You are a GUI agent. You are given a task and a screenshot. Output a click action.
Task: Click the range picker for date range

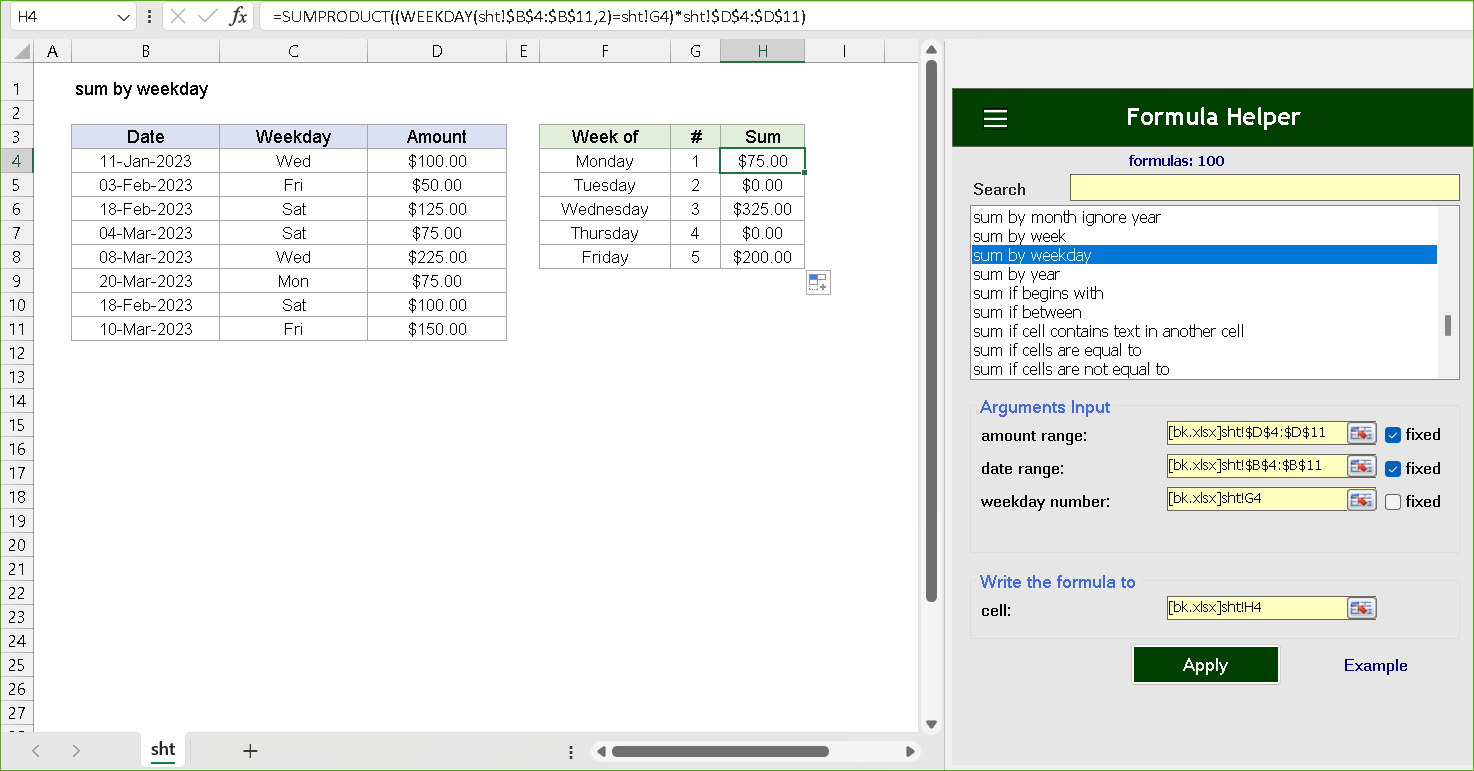coord(1361,467)
